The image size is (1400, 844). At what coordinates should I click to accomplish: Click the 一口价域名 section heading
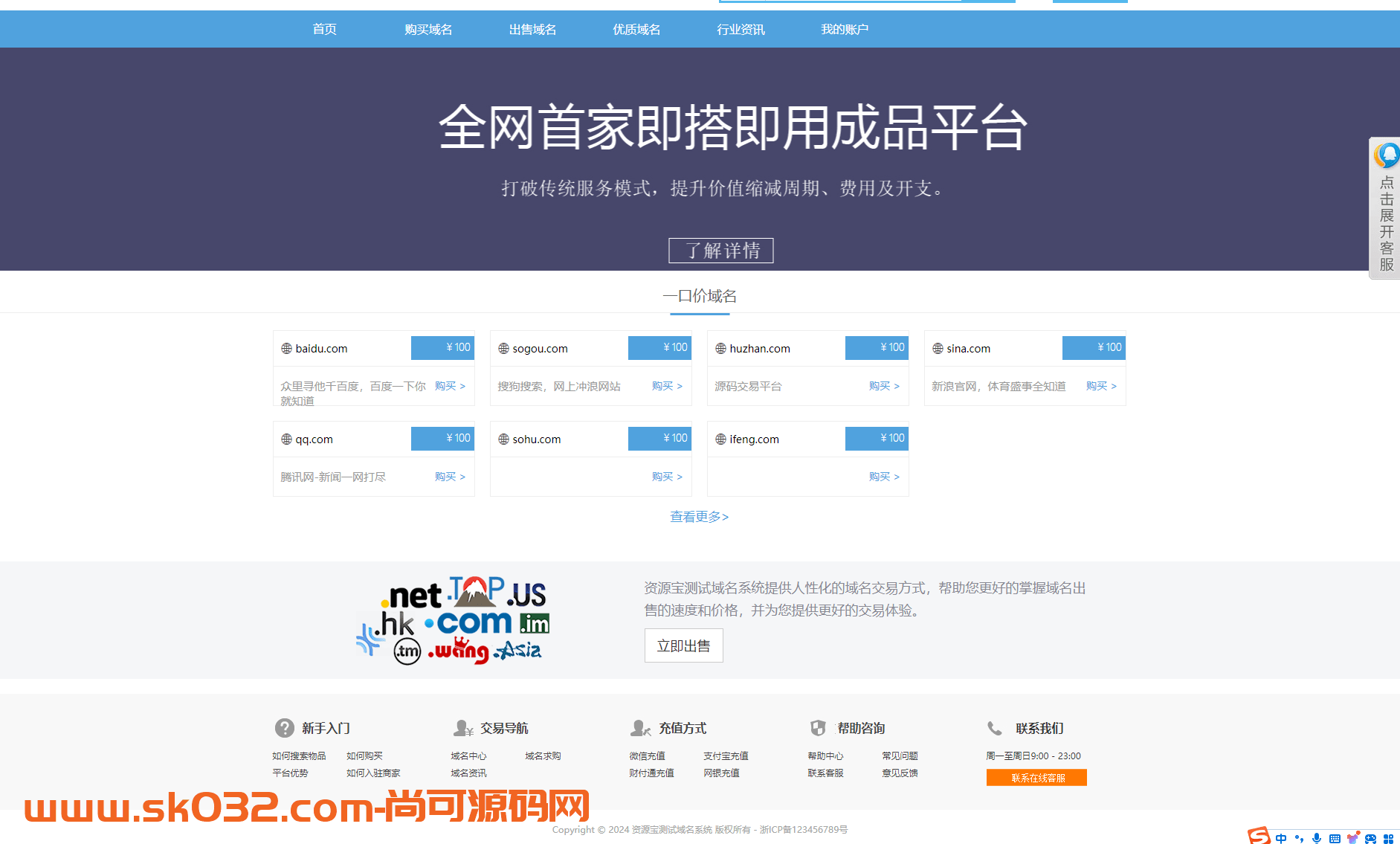tap(700, 296)
